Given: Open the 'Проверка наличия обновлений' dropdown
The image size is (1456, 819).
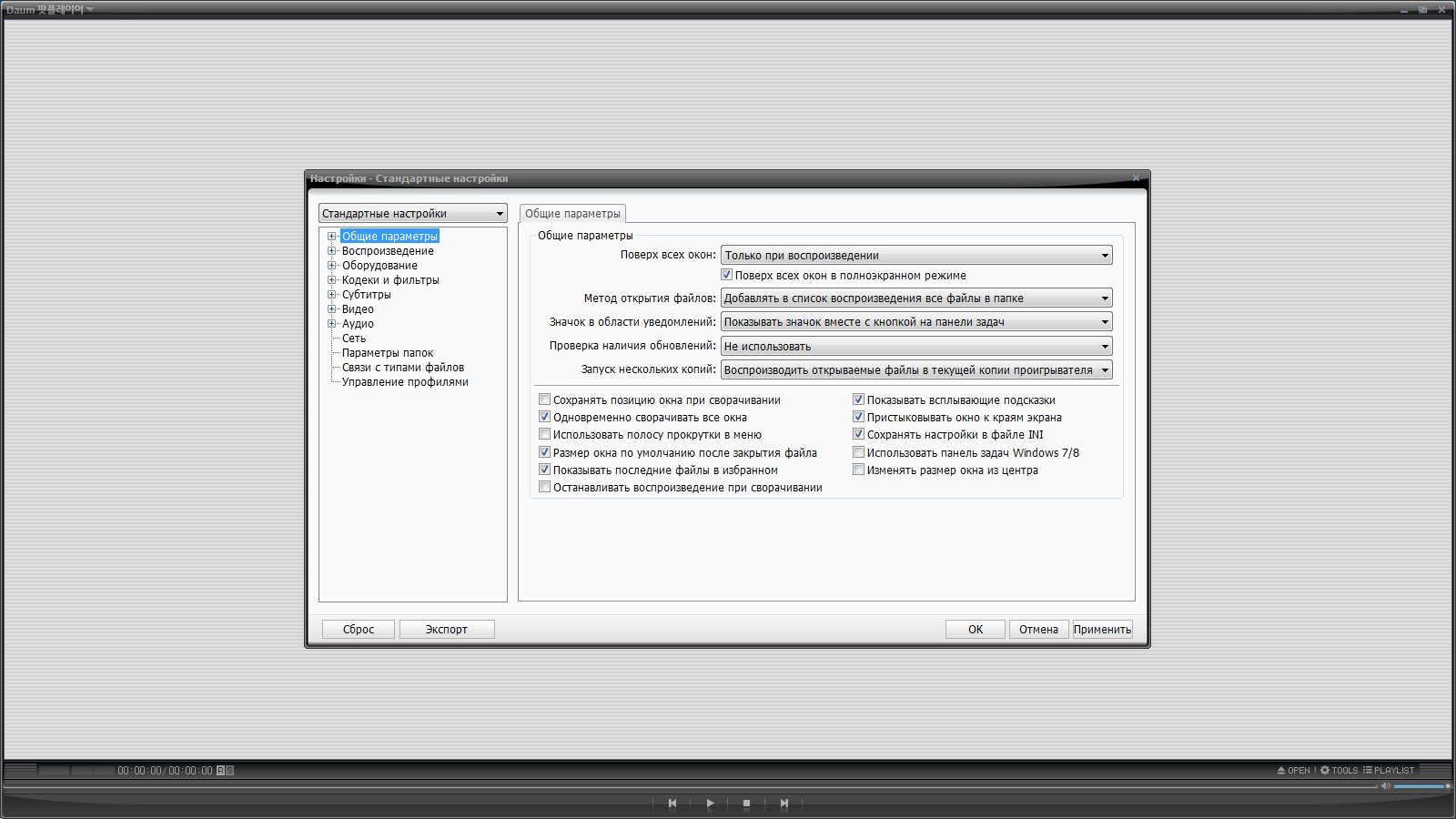Looking at the screenshot, I should click(915, 347).
